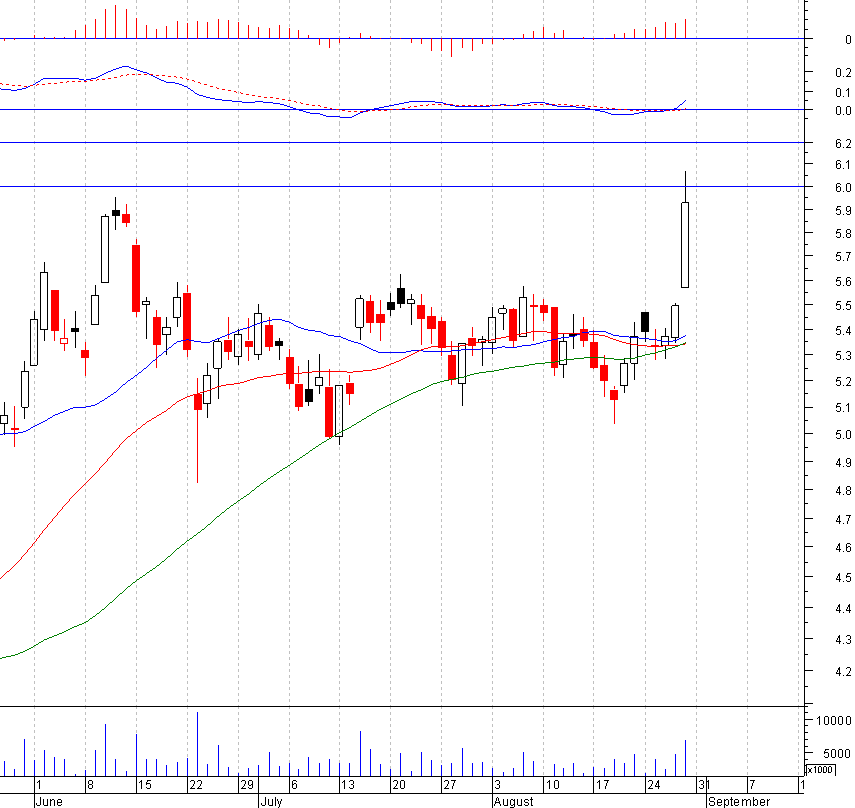This screenshot has width=855, height=808.
Task: Click the 'x1000' volume multiplier label
Action: coord(820,770)
